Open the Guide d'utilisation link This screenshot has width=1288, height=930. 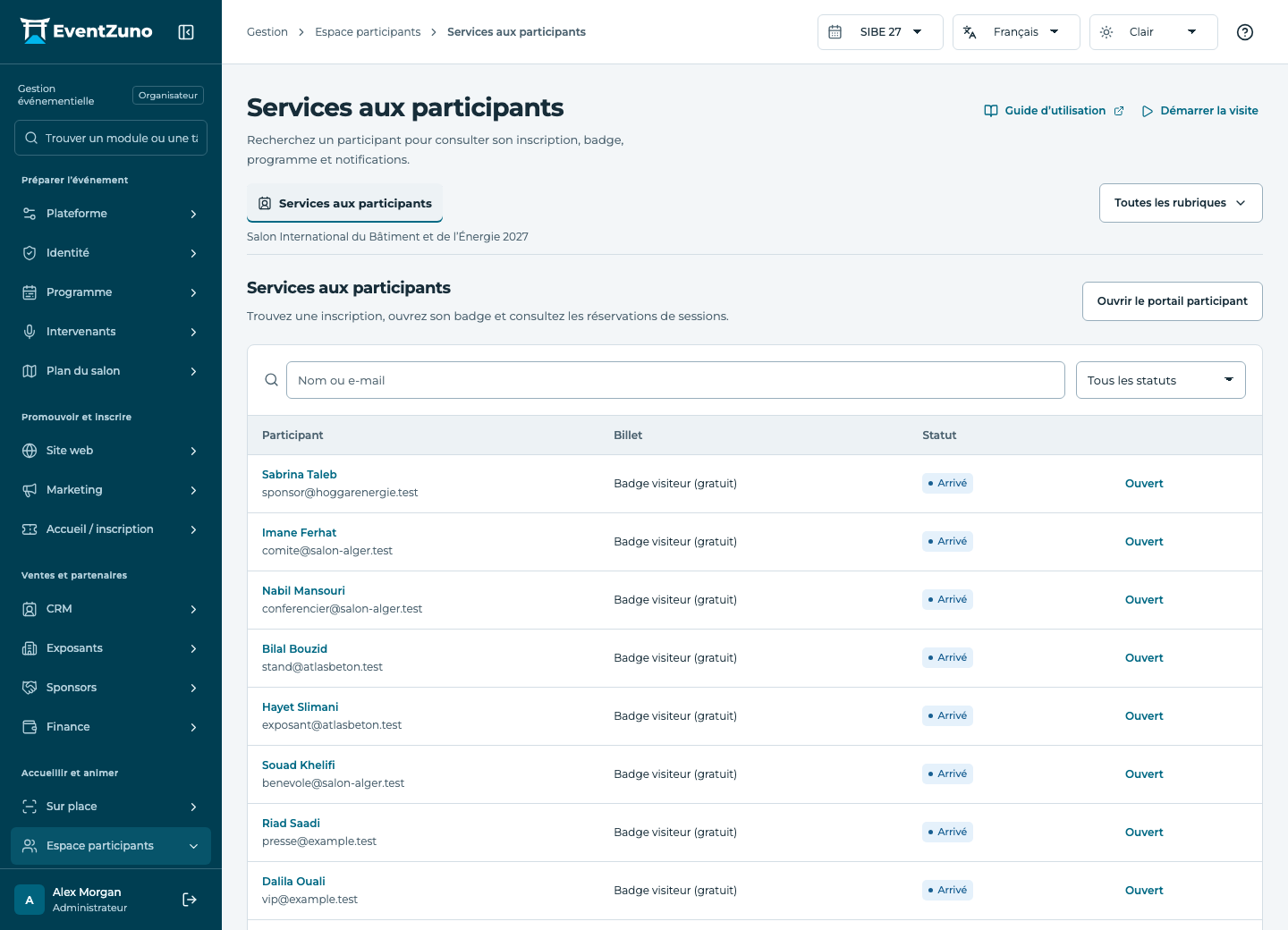click(x=1054, y=111)
